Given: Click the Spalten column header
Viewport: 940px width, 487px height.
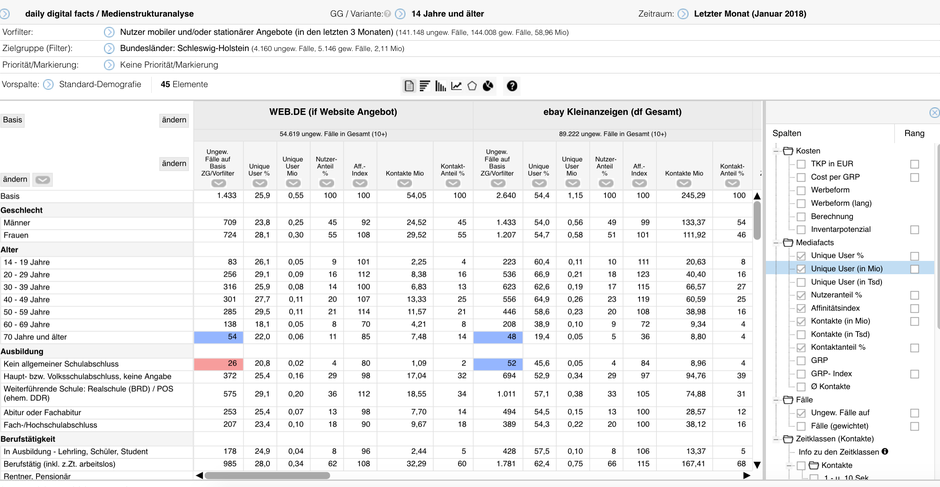Looking at the screenshot, I should tap(787, 133).
